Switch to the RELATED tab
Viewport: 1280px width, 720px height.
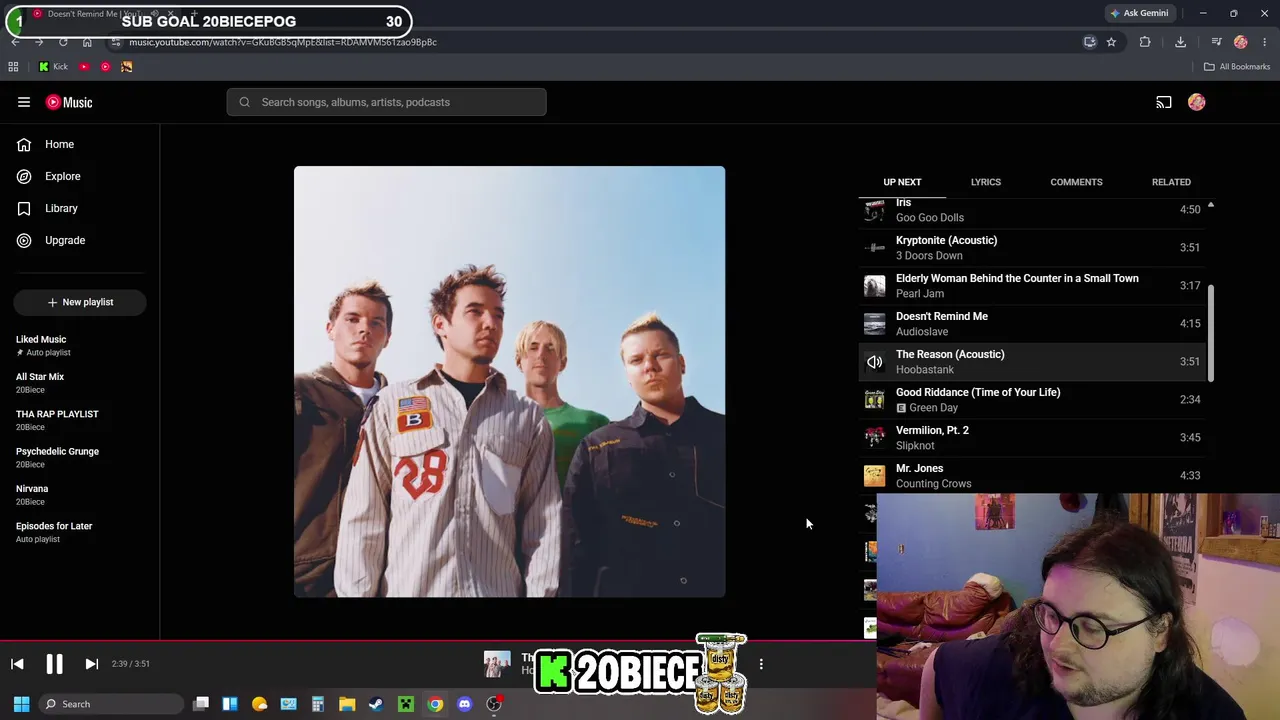(1171, 182)
